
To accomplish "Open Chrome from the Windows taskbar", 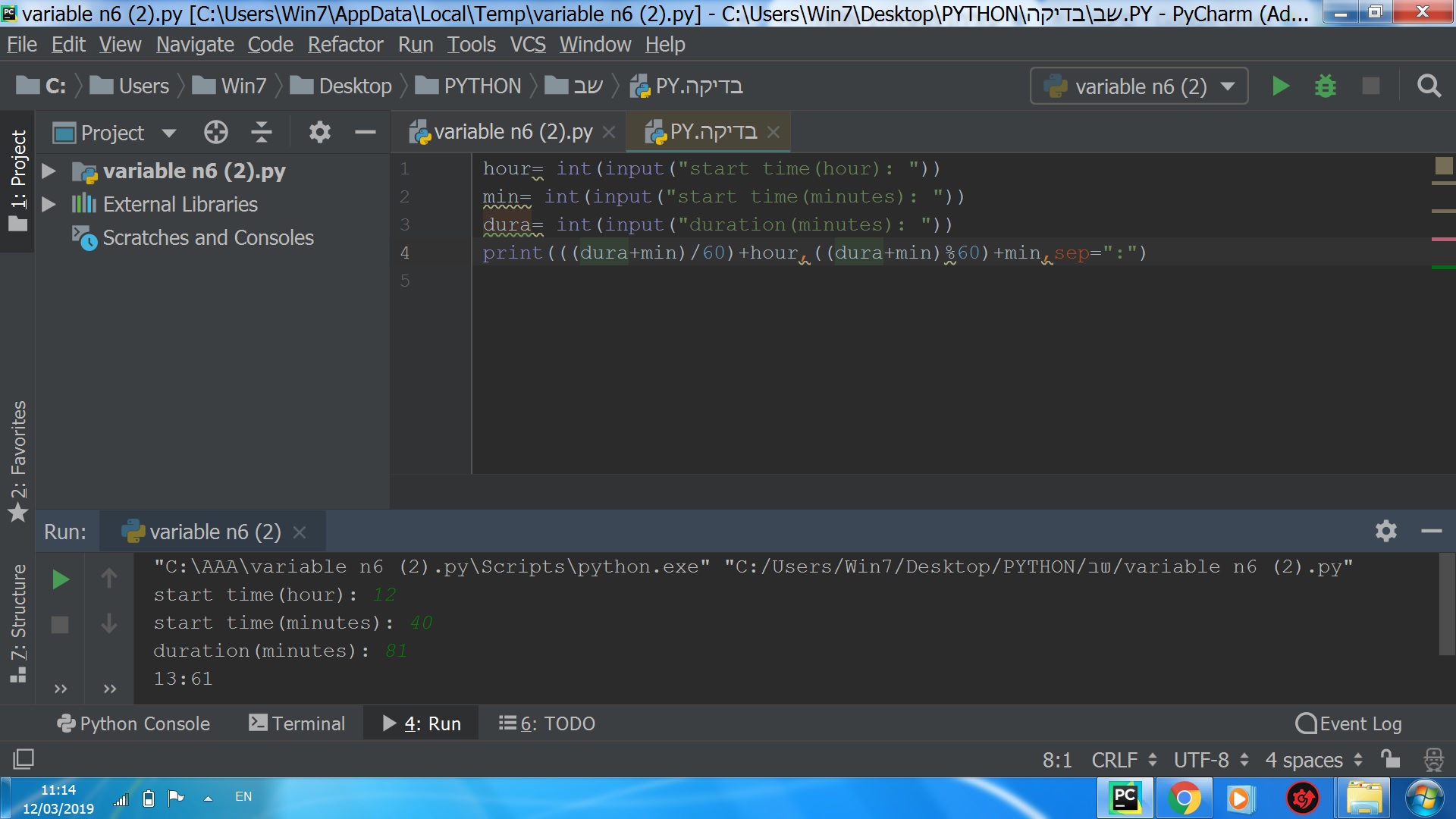I will tap(1184, 799).
